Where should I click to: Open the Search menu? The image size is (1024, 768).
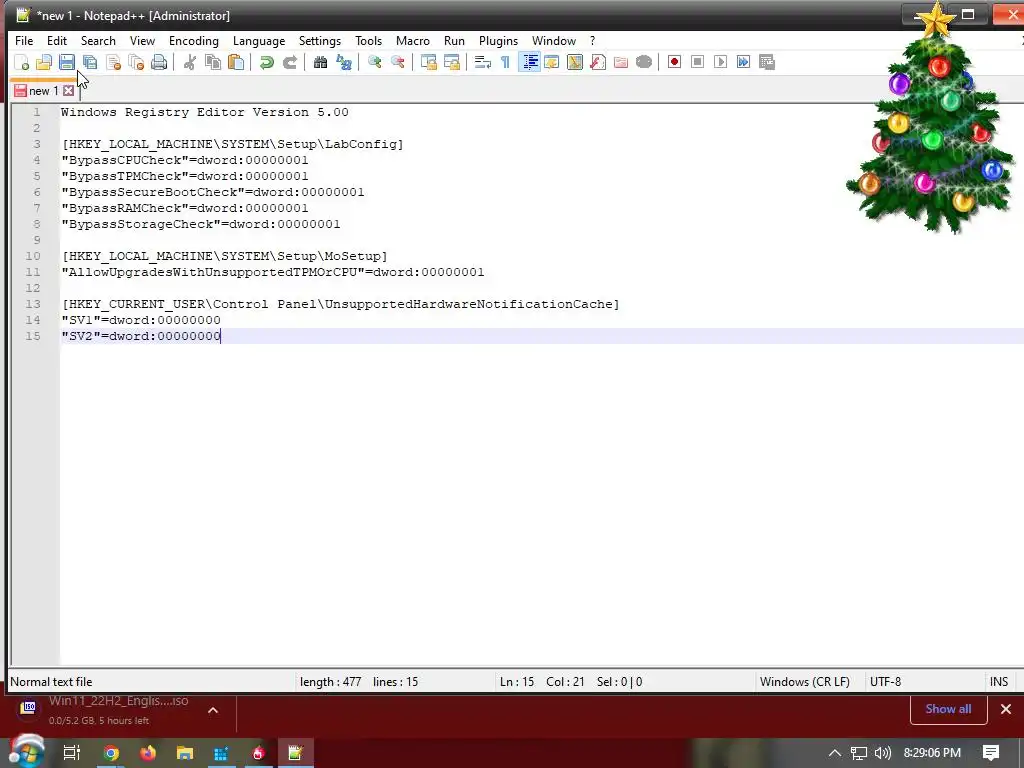[x=98, y=40]
